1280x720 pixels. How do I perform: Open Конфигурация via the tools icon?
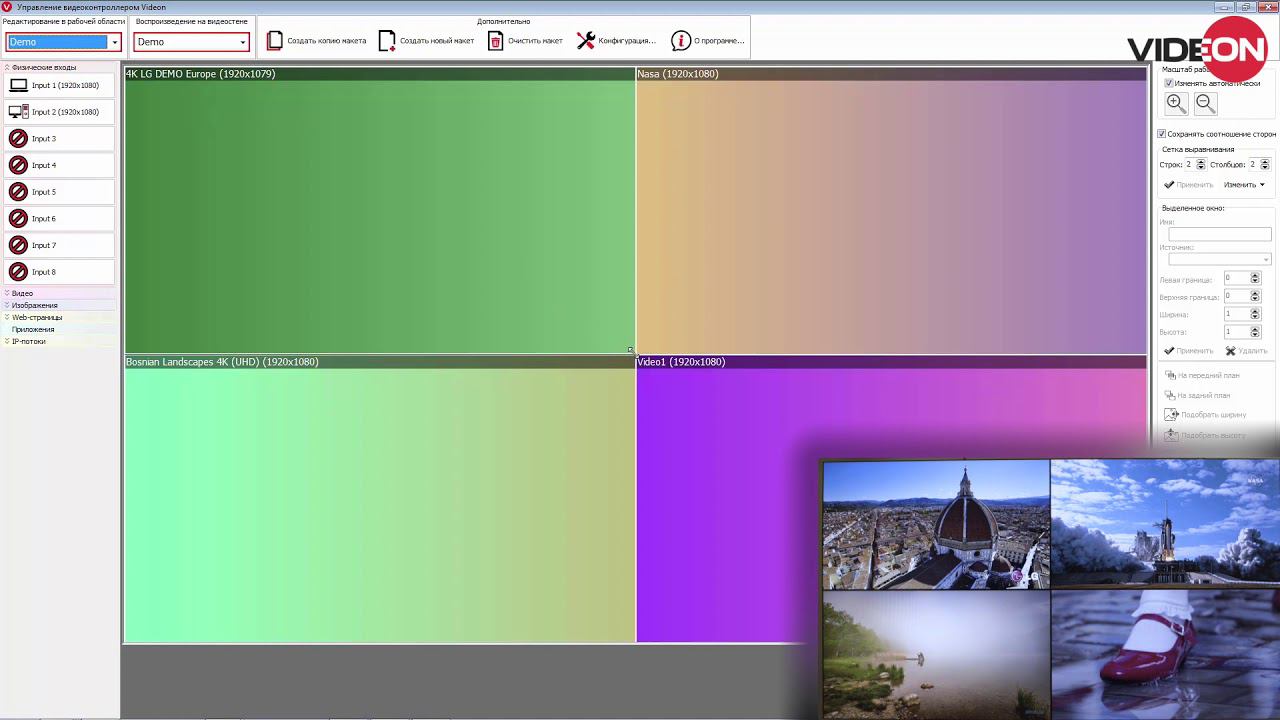click(x=586, y=41)
